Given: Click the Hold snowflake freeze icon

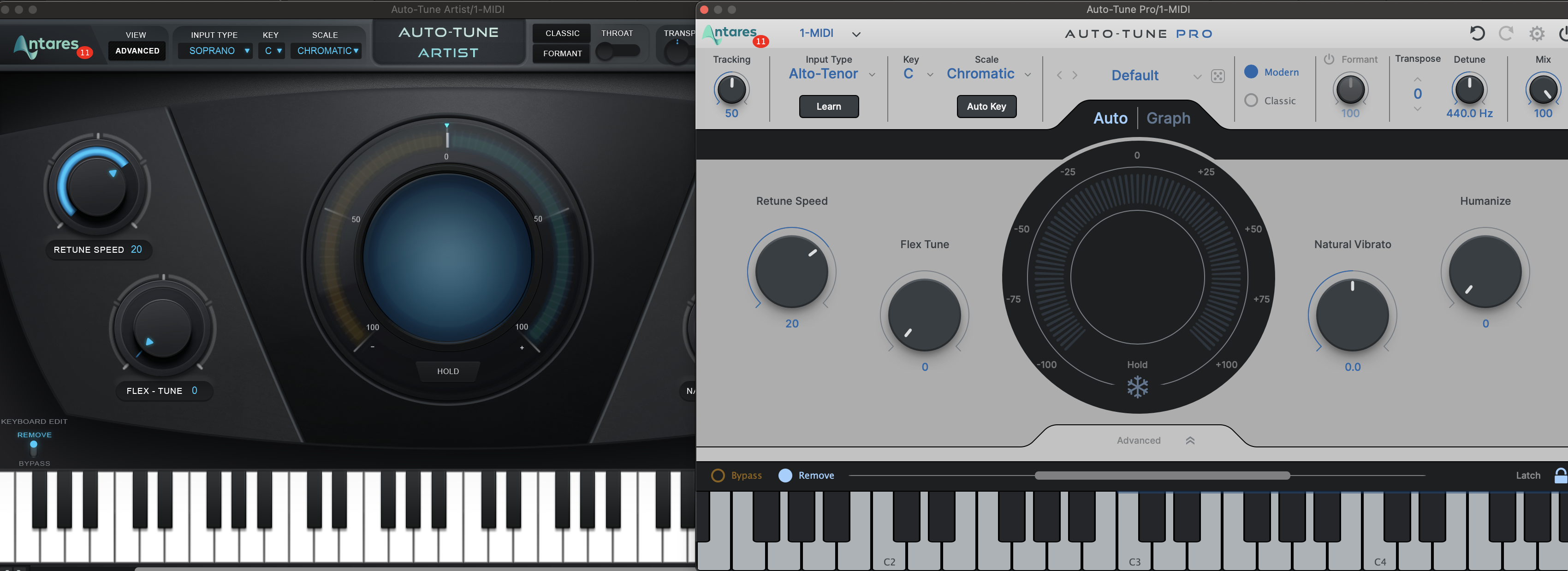Looking at the screenshot, I should pyautogui.click(x=1137, y=387).
